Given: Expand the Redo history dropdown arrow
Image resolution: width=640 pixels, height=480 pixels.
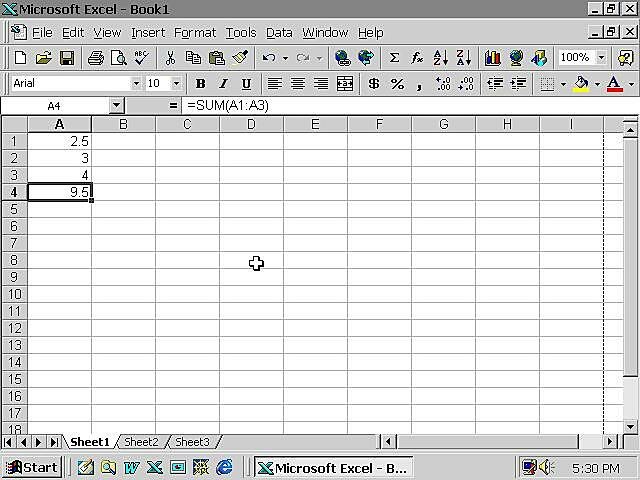Looking at the screenshot, I should tap(319, 58).
